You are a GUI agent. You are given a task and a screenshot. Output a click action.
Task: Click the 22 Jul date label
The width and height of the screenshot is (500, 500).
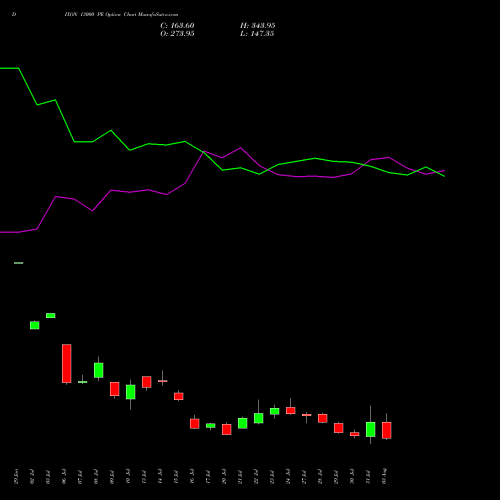[256, 476]
